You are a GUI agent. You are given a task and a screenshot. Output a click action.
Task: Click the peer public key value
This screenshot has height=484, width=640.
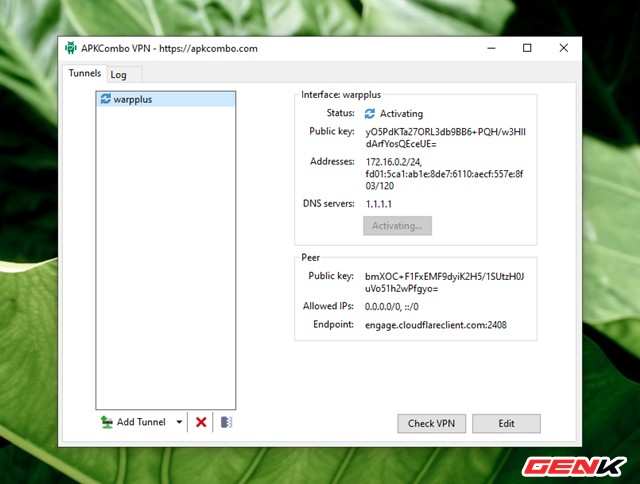[x=444, y=282]
